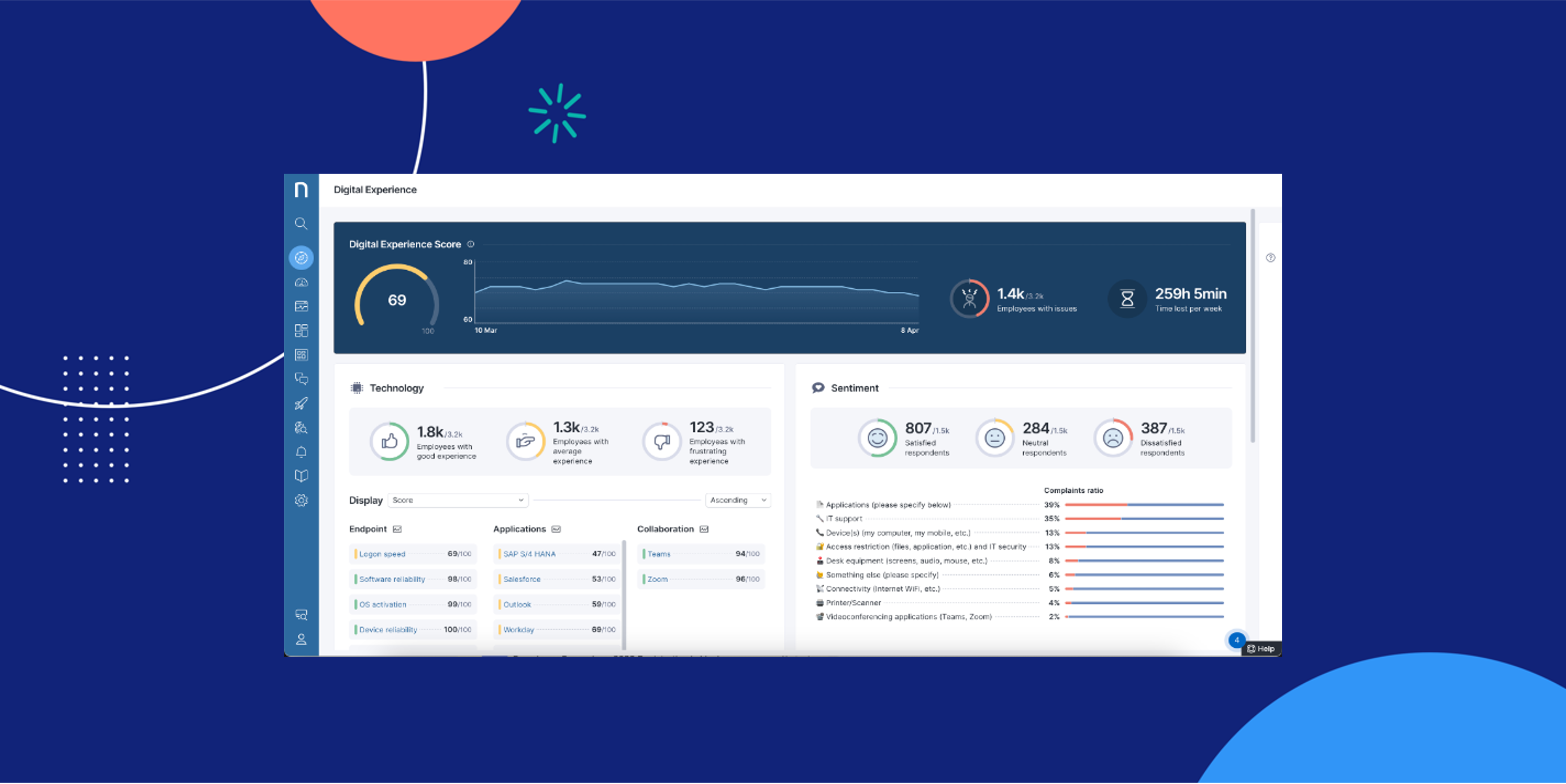This screenshot has height=784, width=1566.
Task: Open the Display Score dropdown
Action: click(458, 499)
